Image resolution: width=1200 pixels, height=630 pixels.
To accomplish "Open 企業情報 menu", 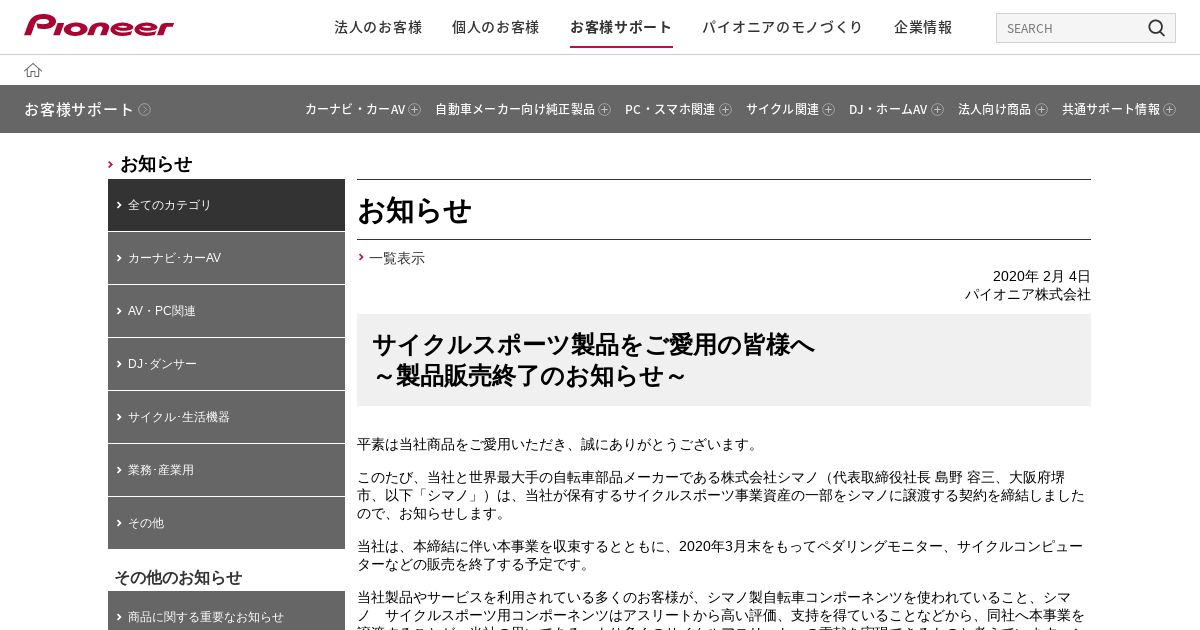I will pos(923,27).
